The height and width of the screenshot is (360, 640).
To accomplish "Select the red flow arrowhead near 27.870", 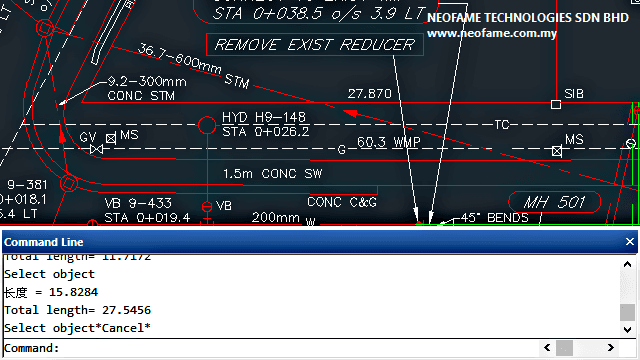I will [x=350, y=113].
